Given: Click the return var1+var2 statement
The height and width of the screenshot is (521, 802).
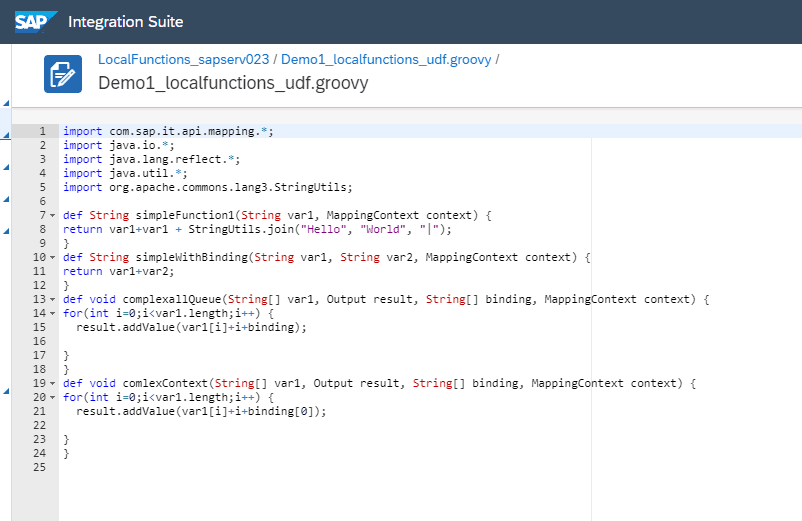Looking at the screenshot, I should pos(119,271).
